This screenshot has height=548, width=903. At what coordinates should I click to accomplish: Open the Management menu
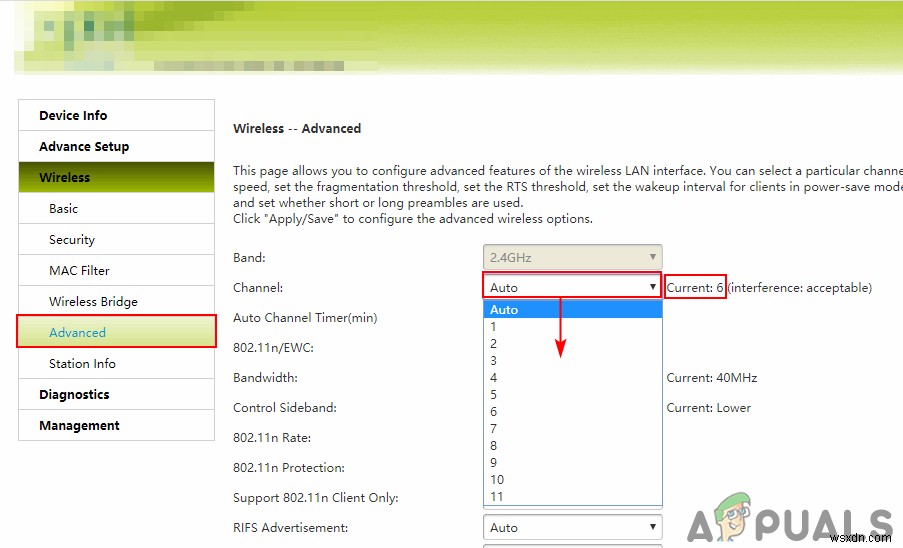coord(116,425)
